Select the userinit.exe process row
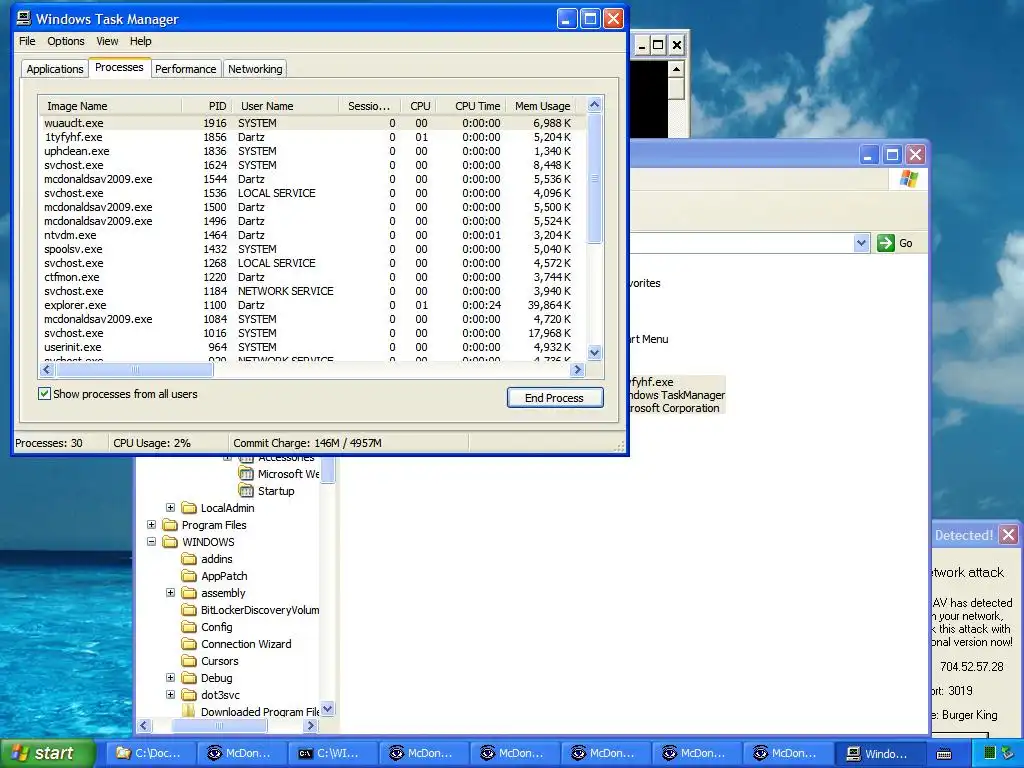This screenshot has height=768, width=1024. (x=312, y=347)
